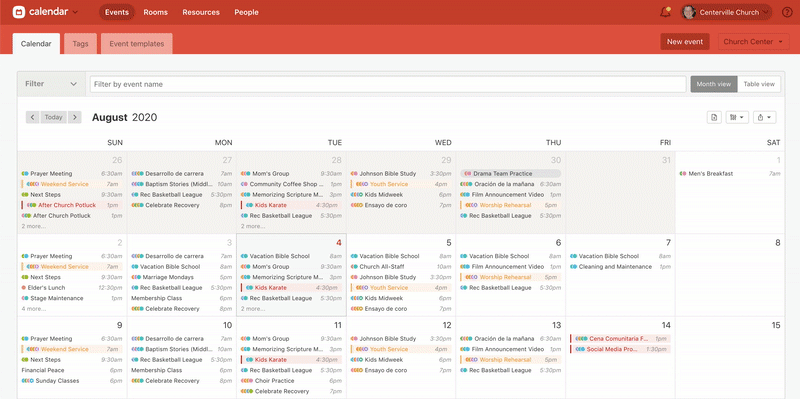This screenshot has width=800, height=399.
Task: Open Community Coffee Shop event
Action: [291, 184]
